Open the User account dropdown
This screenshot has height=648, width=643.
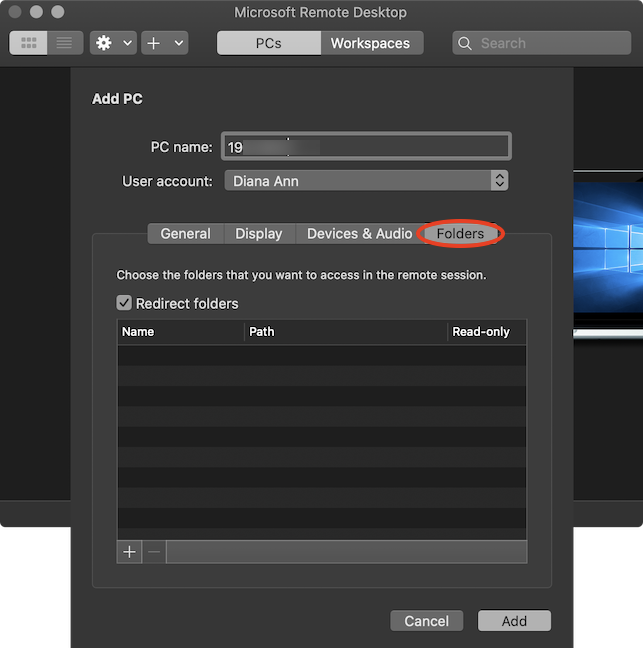(366, 181)
